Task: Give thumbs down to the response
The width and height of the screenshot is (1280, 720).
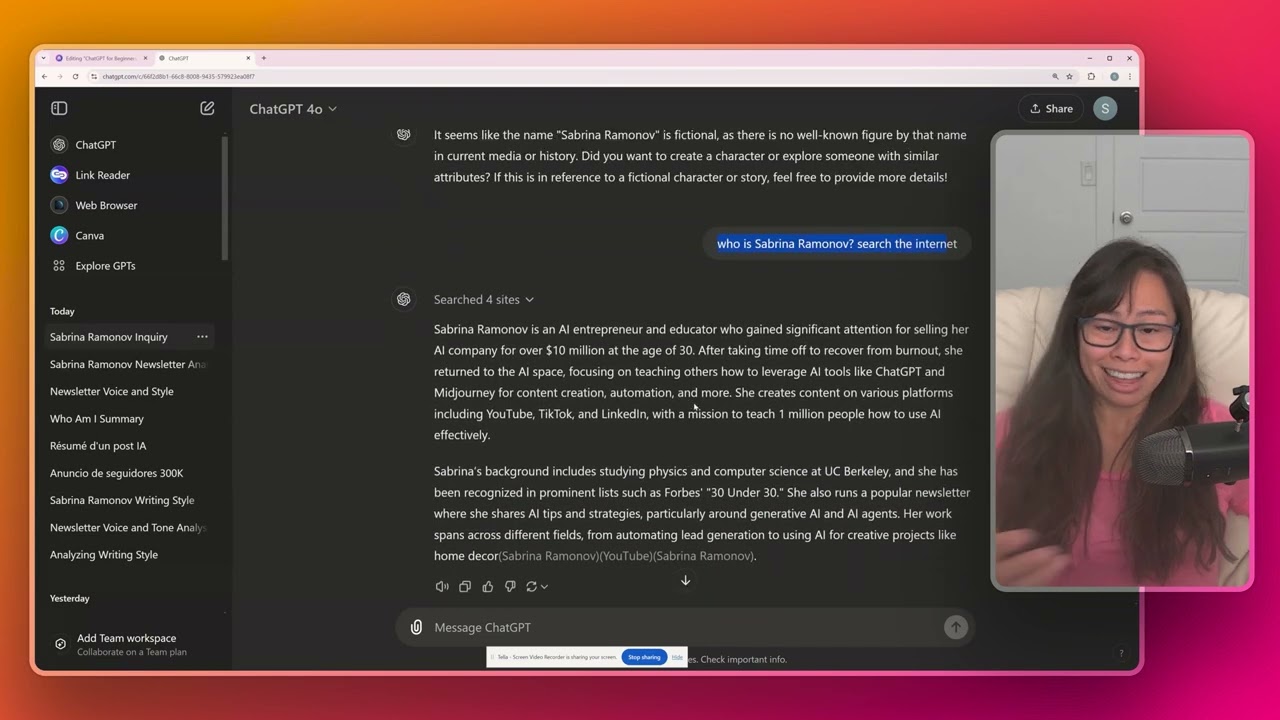Action: [x=510, y=586]
